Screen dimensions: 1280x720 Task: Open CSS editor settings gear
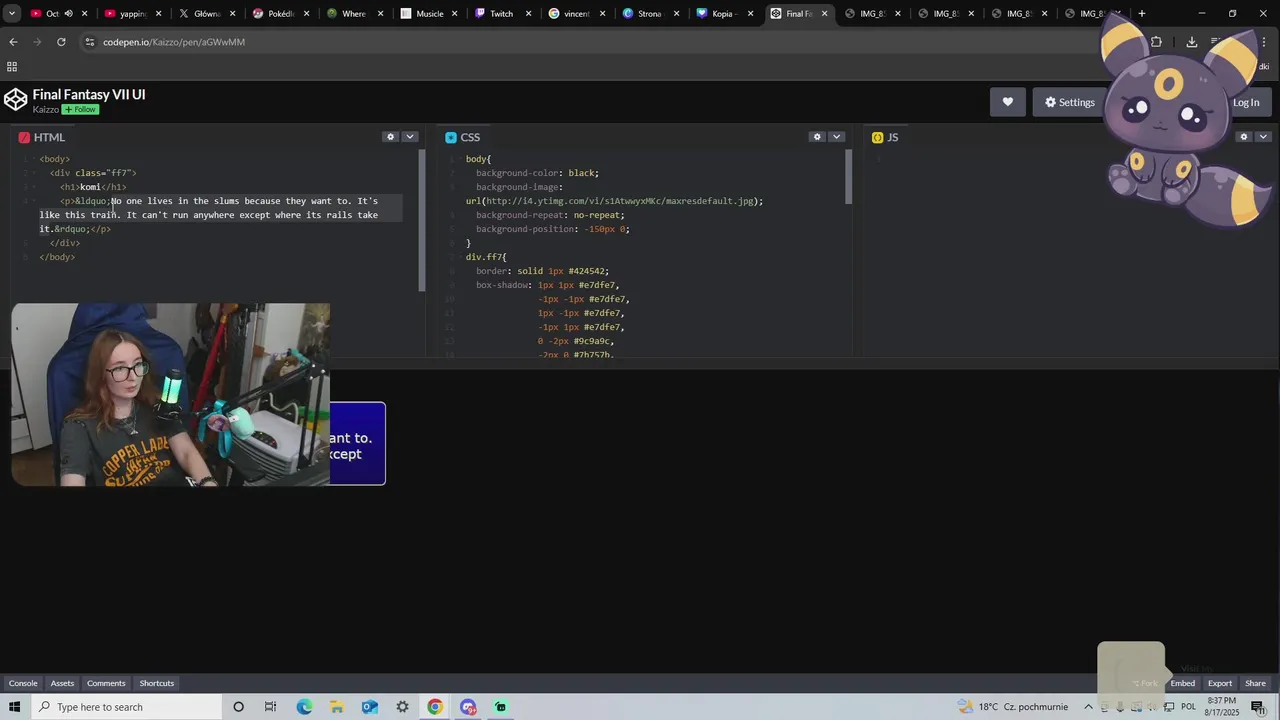817,137
